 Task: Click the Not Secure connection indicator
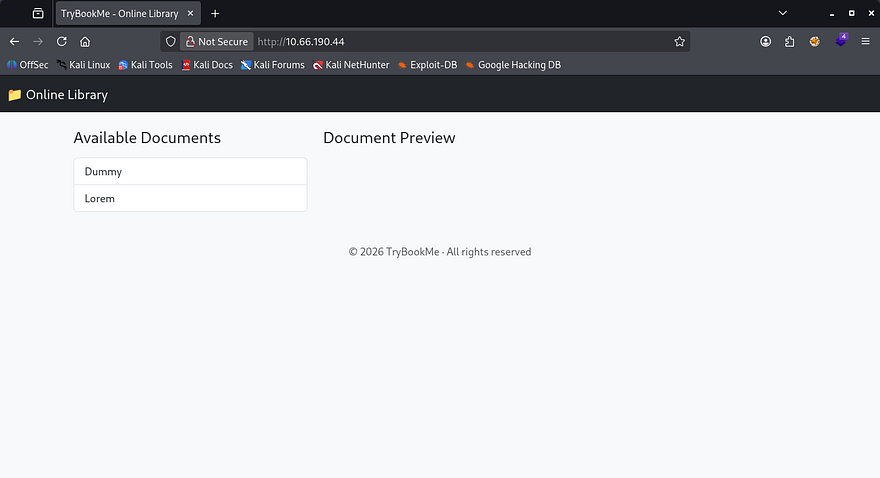click(215, 42)
